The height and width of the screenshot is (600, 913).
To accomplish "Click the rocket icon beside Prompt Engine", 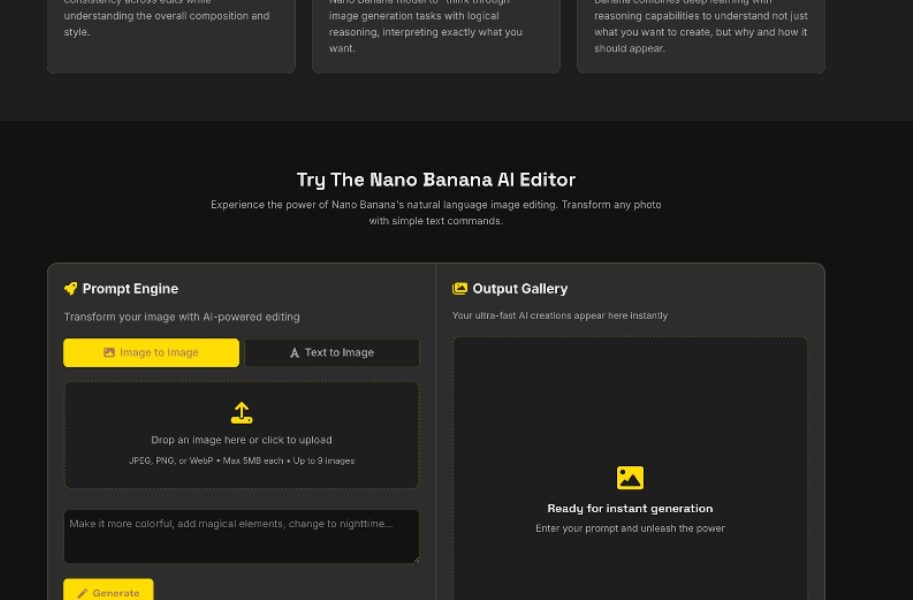I will (71, 289).
